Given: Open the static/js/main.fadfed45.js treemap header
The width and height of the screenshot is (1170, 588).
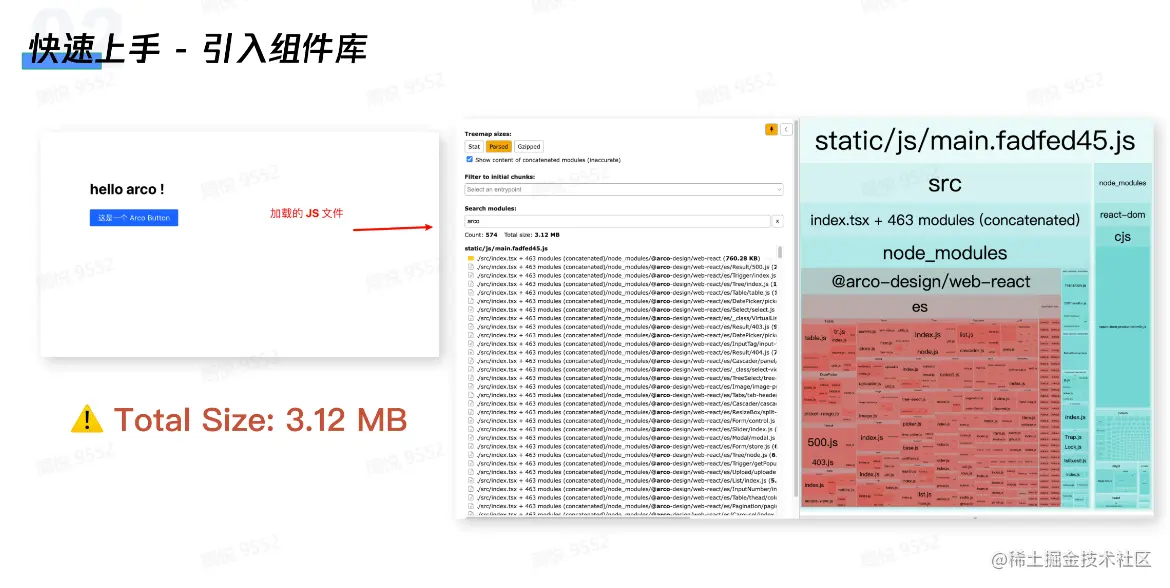Looking at the screenshot, I should (975, 140).
